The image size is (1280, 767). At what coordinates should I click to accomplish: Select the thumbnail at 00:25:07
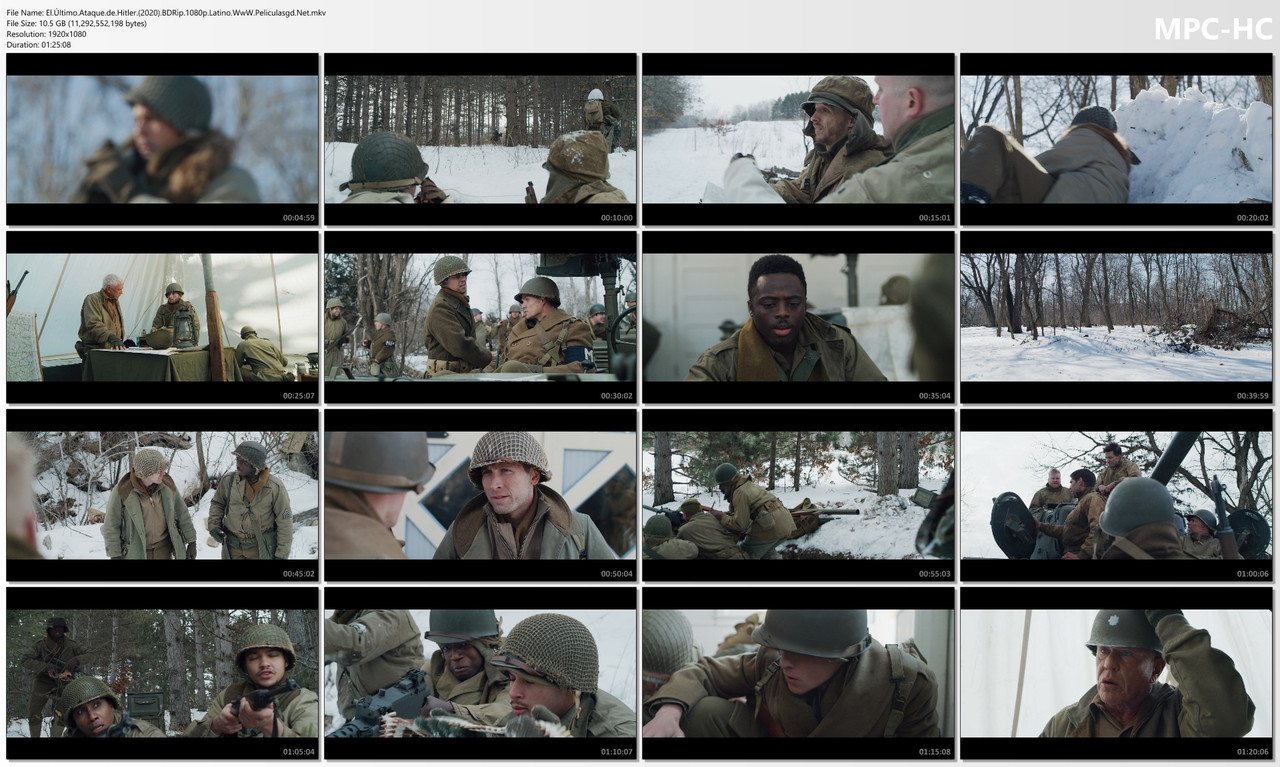click(162, 317)
